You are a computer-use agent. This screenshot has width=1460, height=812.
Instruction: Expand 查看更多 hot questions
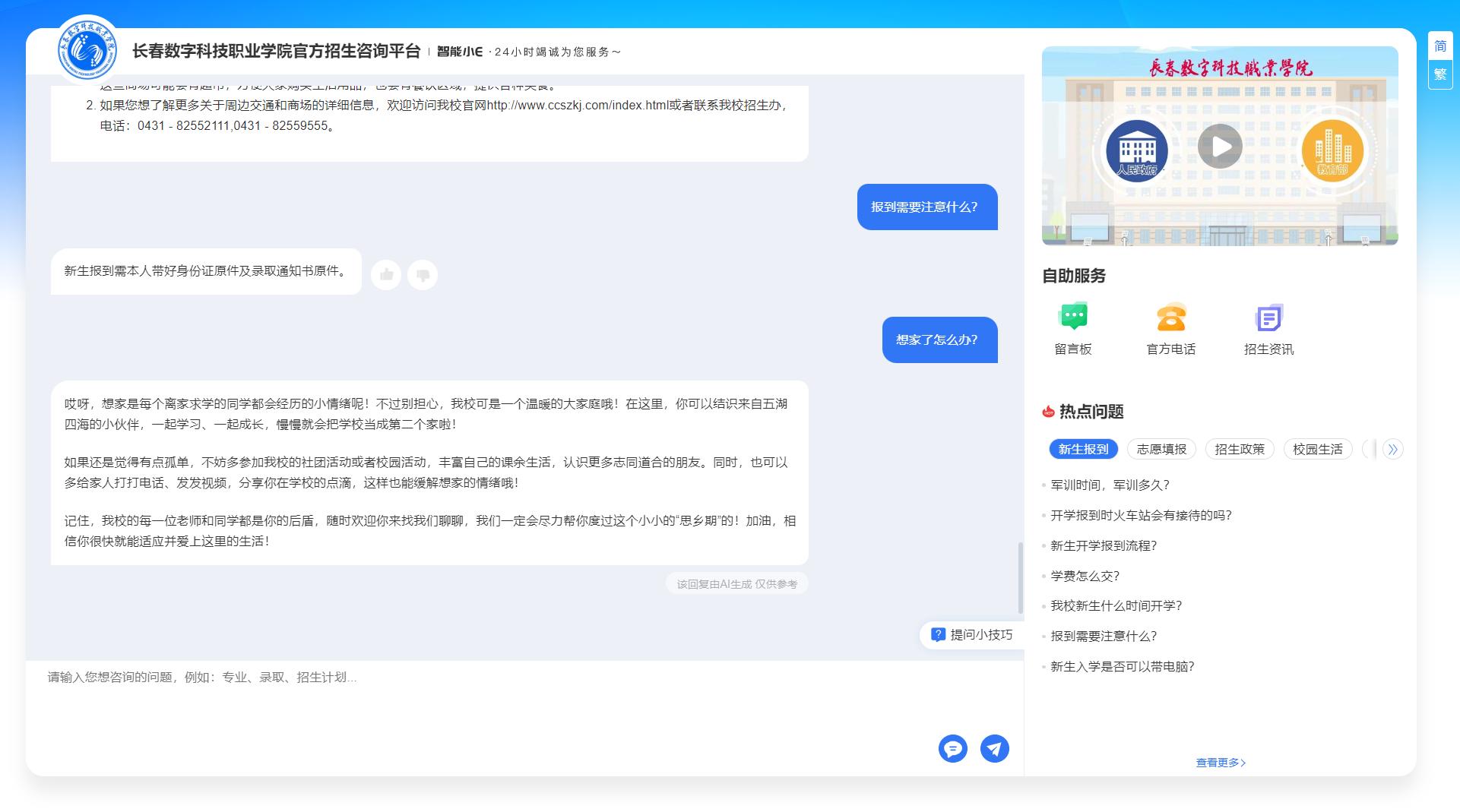point(1221,763)
